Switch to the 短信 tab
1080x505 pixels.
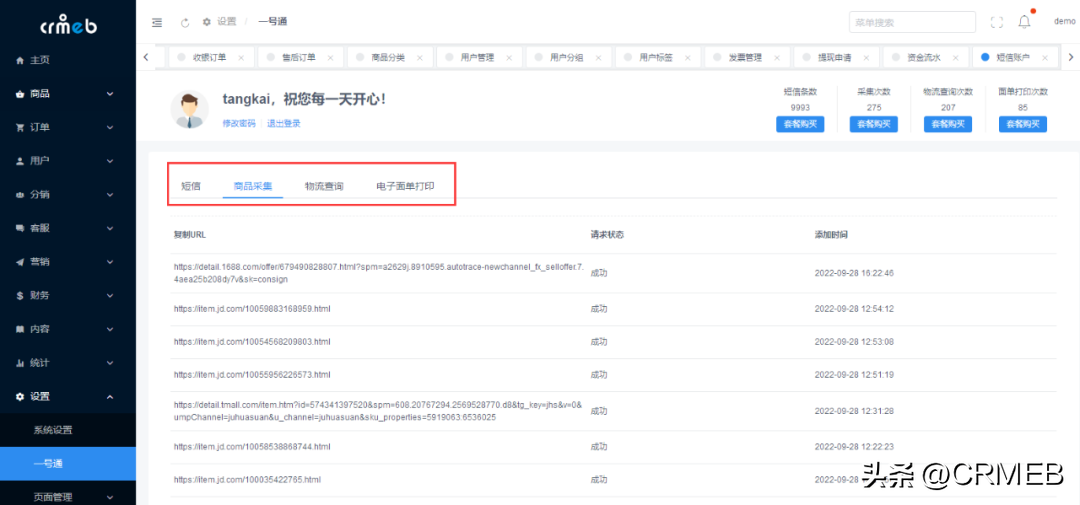191,186
